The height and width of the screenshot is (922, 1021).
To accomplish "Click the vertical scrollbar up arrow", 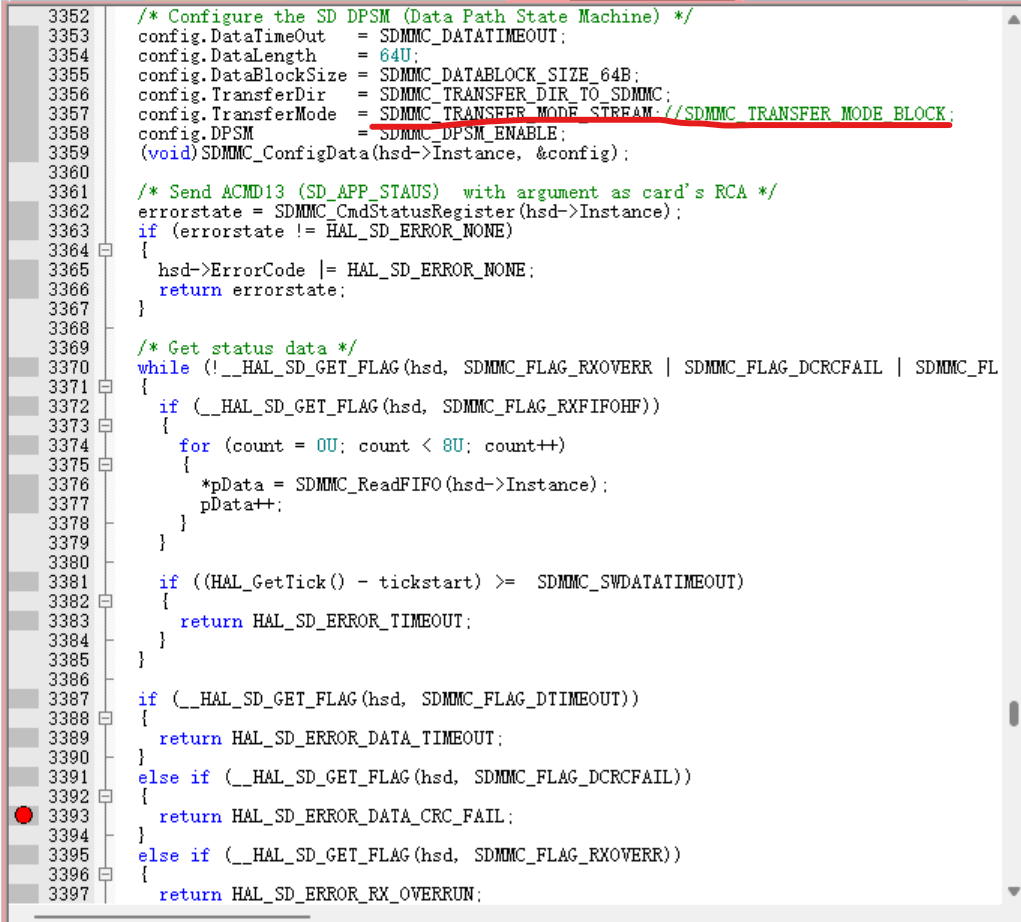I will click(1013, 19).
